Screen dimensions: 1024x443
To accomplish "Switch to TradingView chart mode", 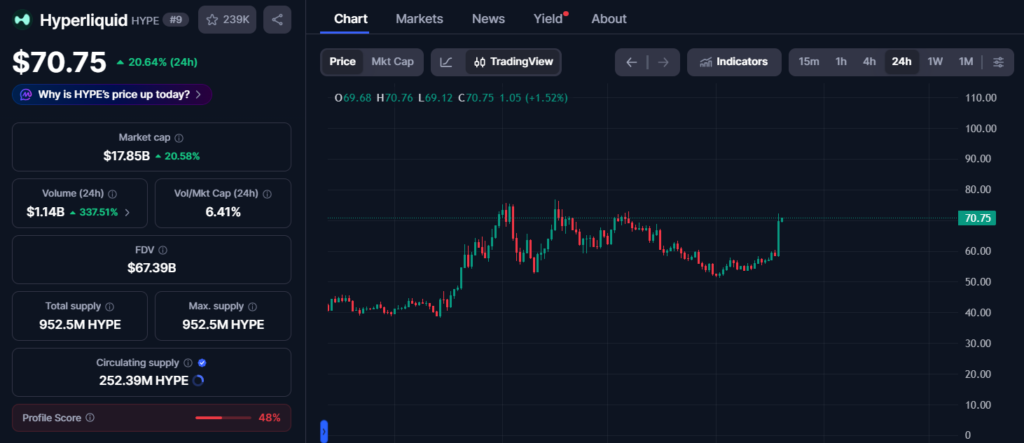I will 513,62.
